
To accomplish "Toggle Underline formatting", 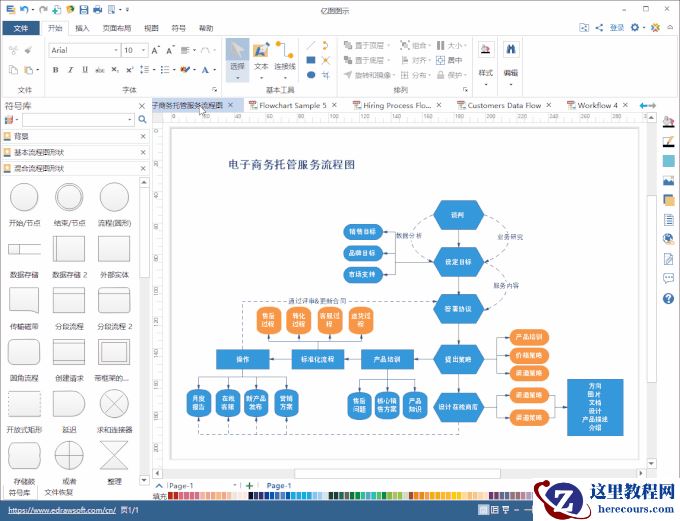I will (85, 70).
